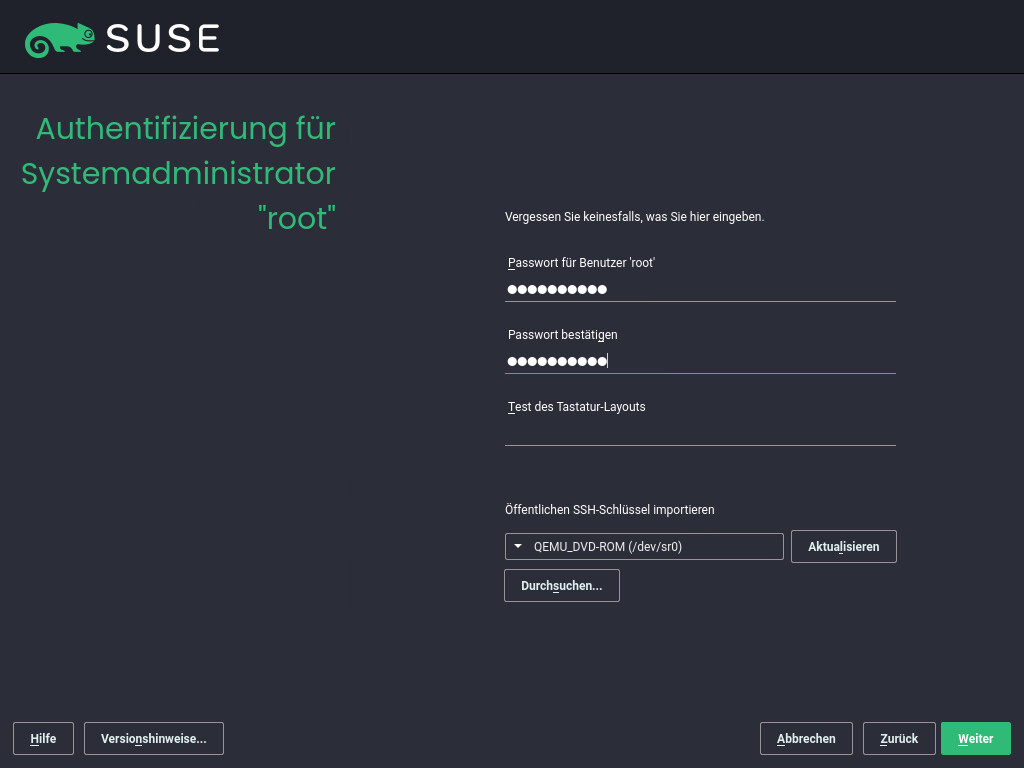
Task: Show the Versionshinweise release notes
Action: pos(153,738)
